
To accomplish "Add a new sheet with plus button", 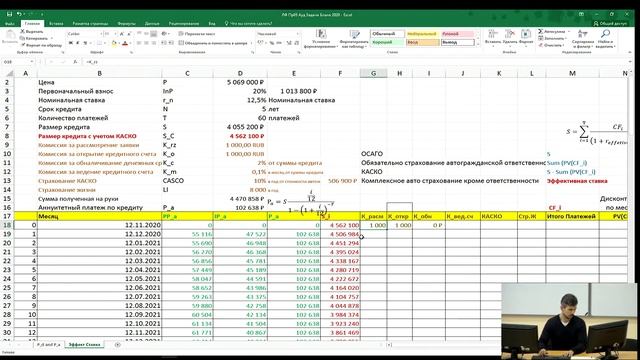I will (x=118, y=345).
